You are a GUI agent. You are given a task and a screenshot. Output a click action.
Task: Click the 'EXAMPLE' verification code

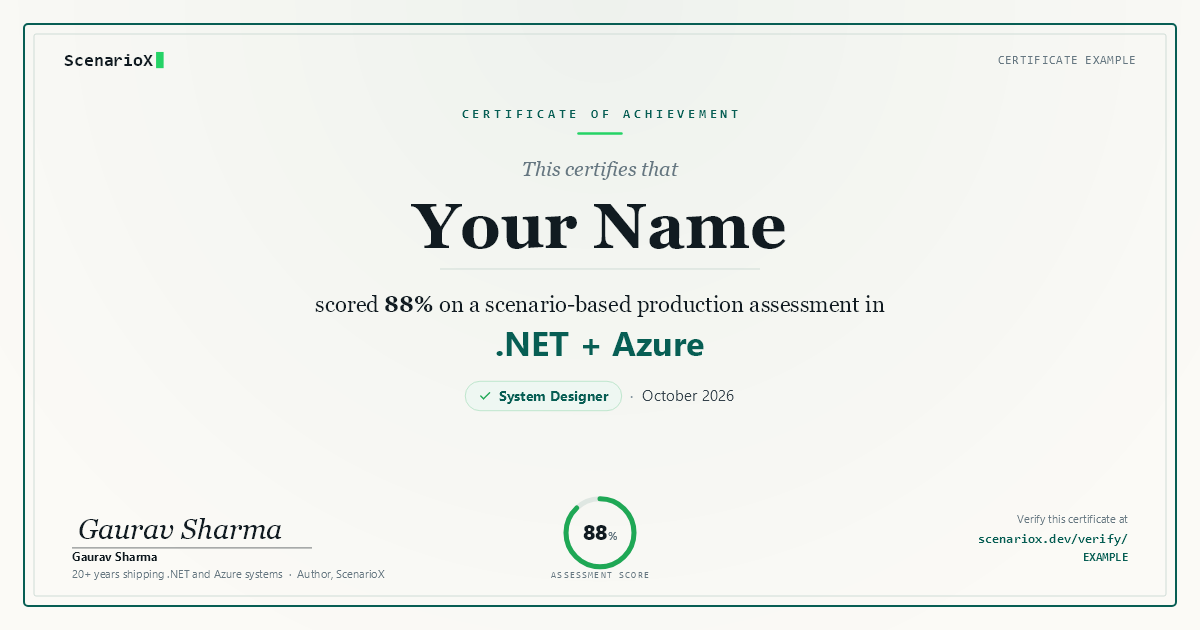coord(1105,557)
